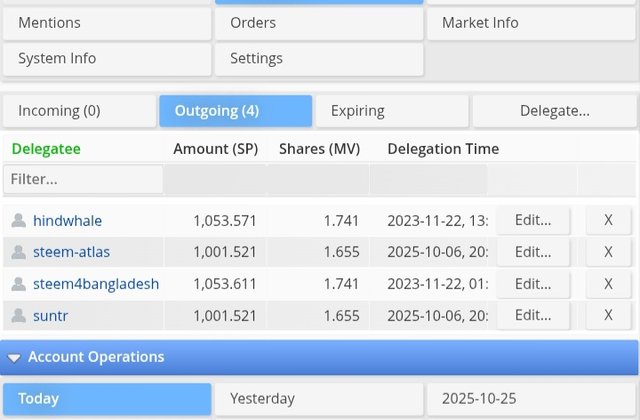
Task: Collapse the Account Operations section
Action: click(x=15, y=357)
